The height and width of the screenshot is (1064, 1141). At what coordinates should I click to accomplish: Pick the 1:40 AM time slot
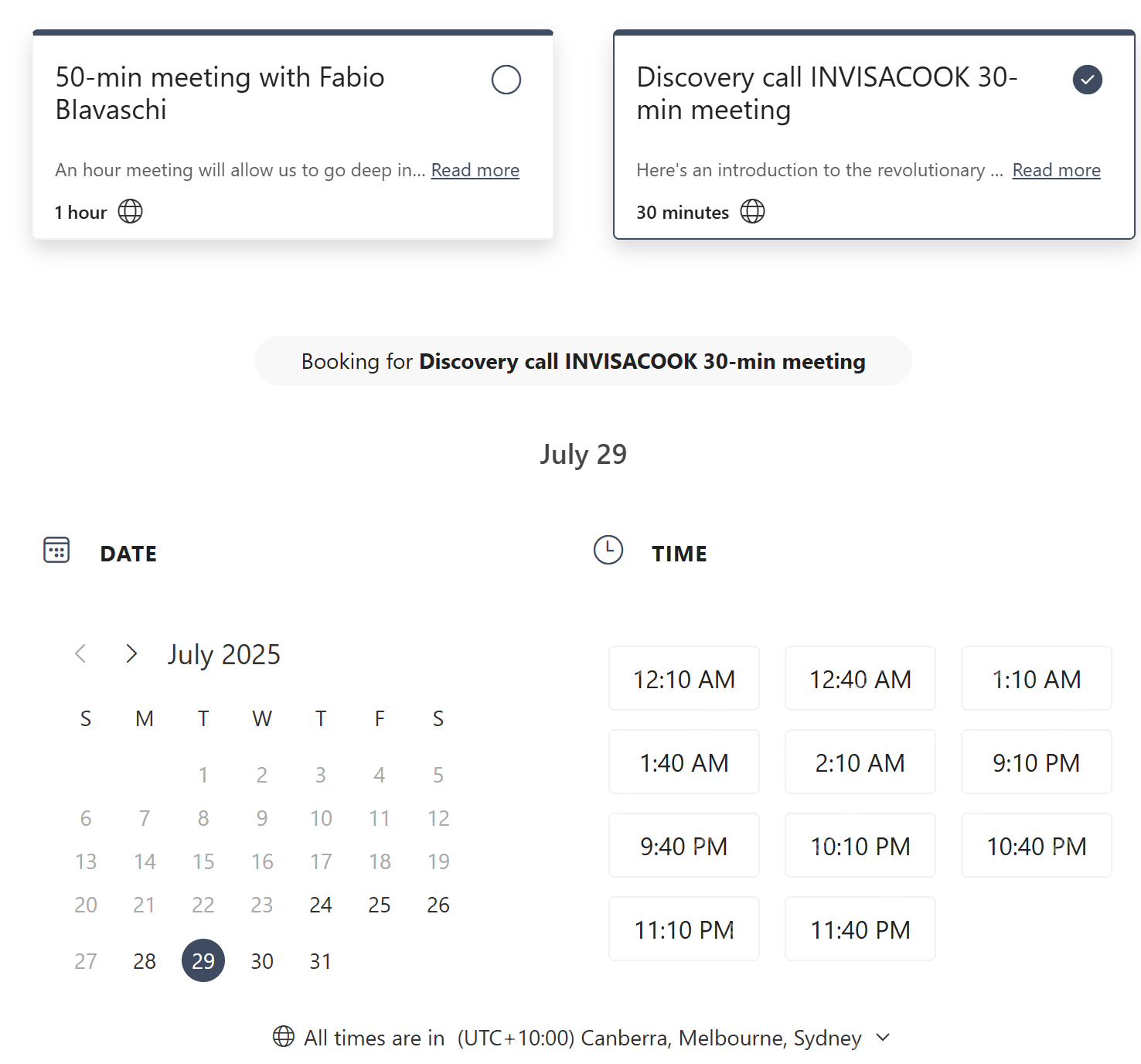coord(684,762)
